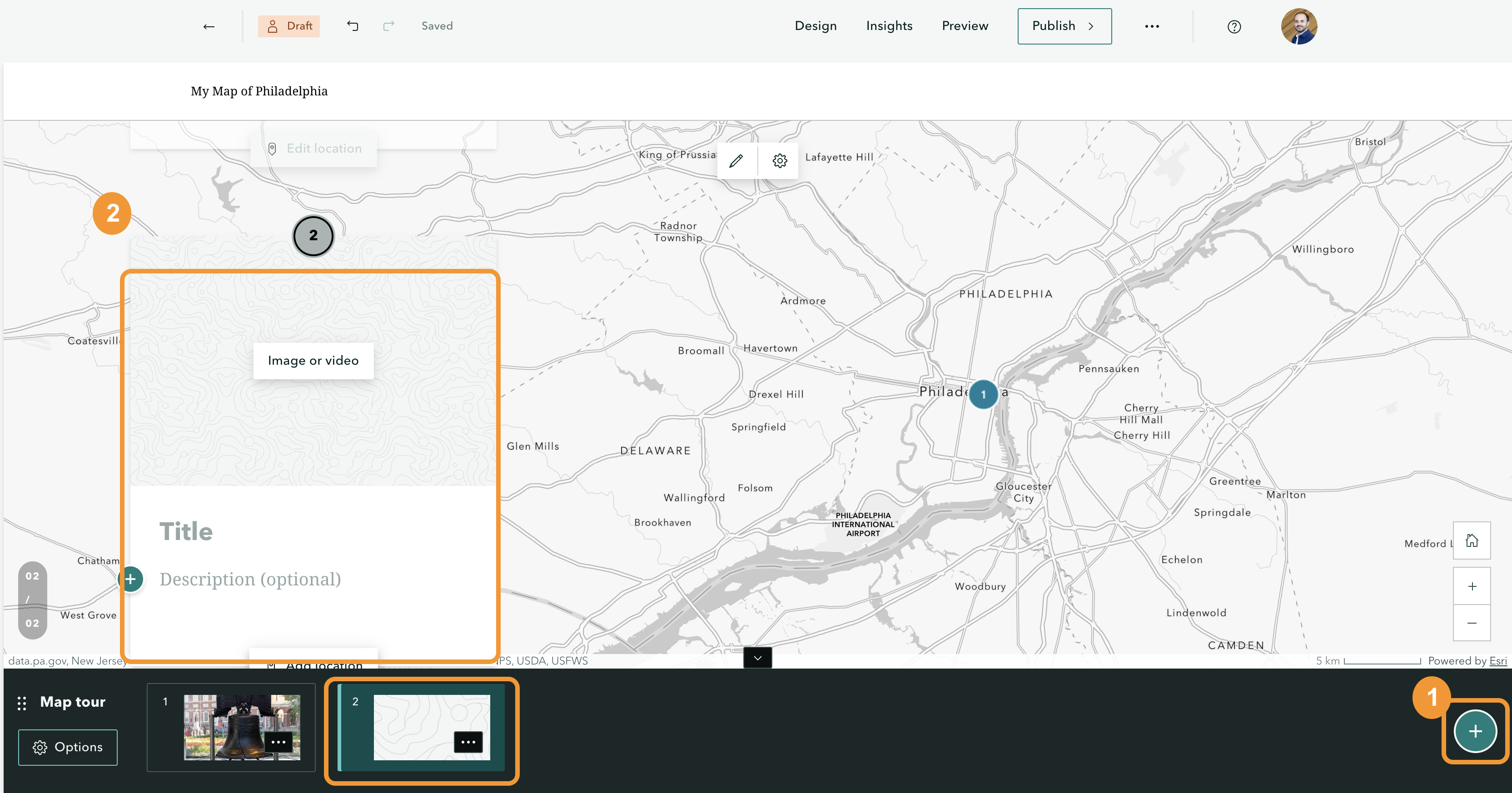
Task: Click the back arrow in header
Action: (x=209, y=26)
